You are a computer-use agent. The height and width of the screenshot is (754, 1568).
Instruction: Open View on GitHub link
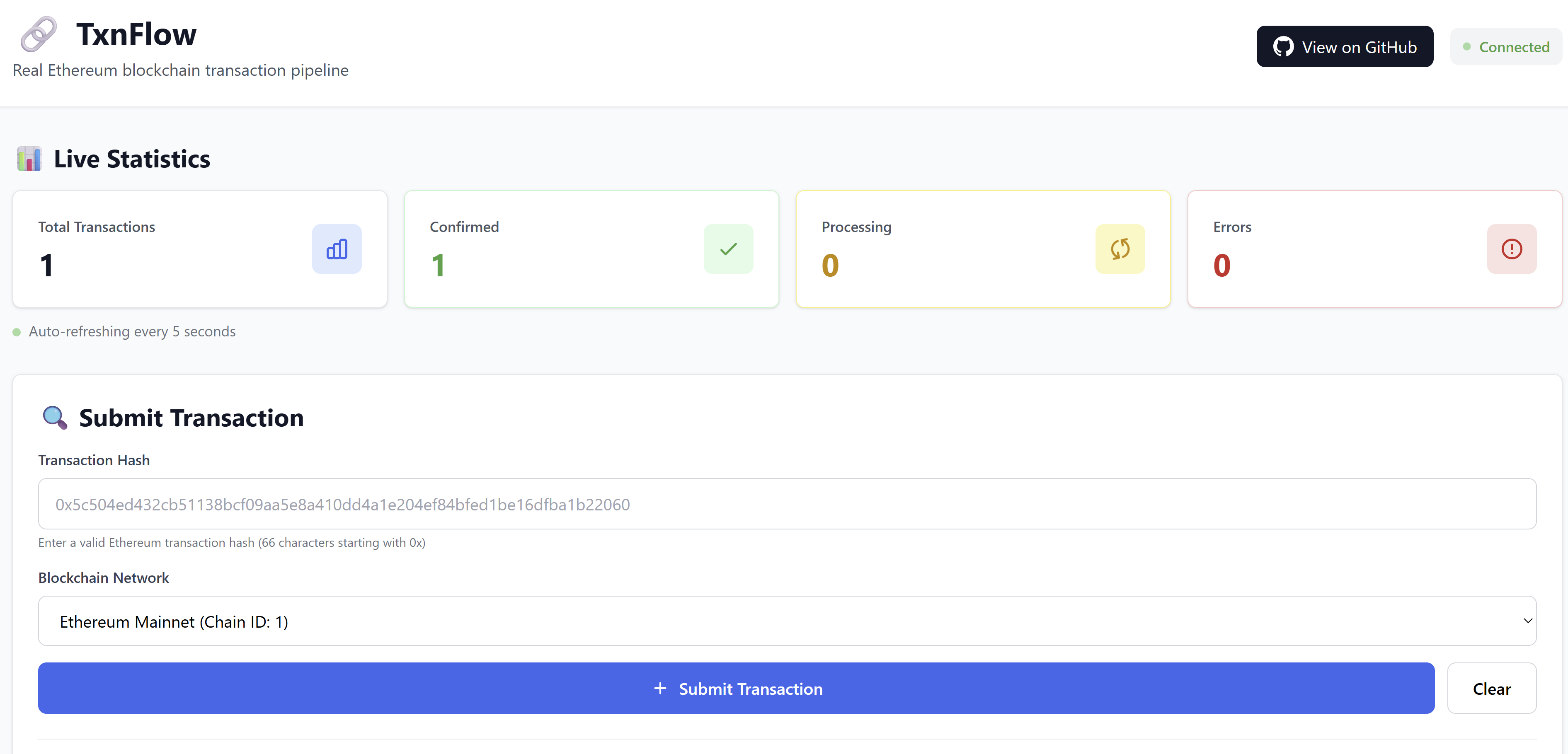point(1345,47)
